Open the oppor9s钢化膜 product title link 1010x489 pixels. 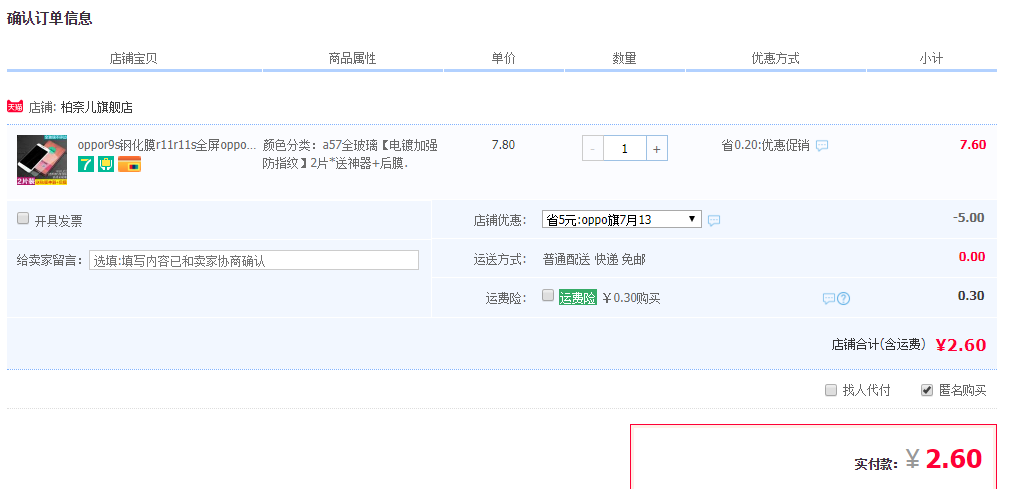(167, 145)
